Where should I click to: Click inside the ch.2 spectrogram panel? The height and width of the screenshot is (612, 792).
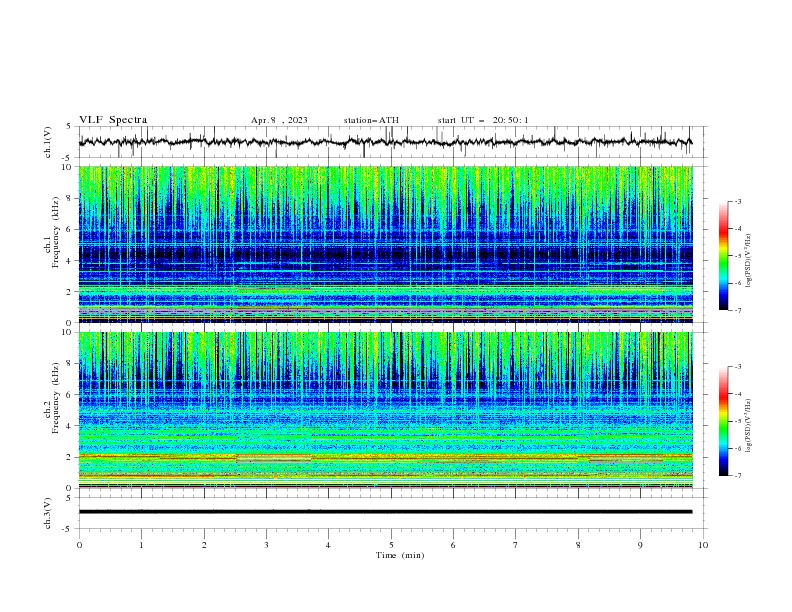385,410
